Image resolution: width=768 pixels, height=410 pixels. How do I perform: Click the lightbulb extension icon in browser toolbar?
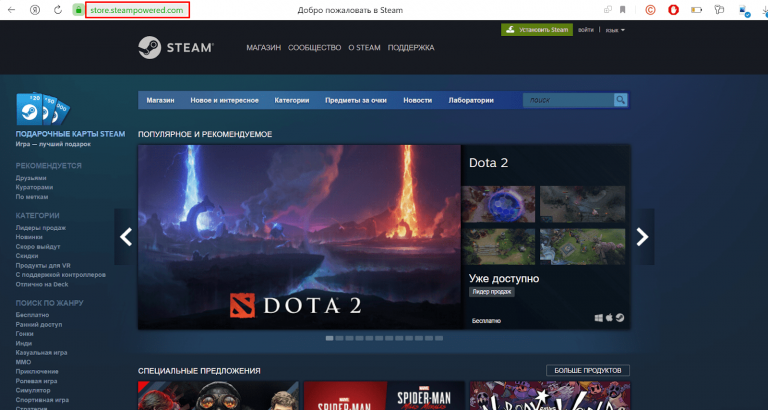coord(719,10)
